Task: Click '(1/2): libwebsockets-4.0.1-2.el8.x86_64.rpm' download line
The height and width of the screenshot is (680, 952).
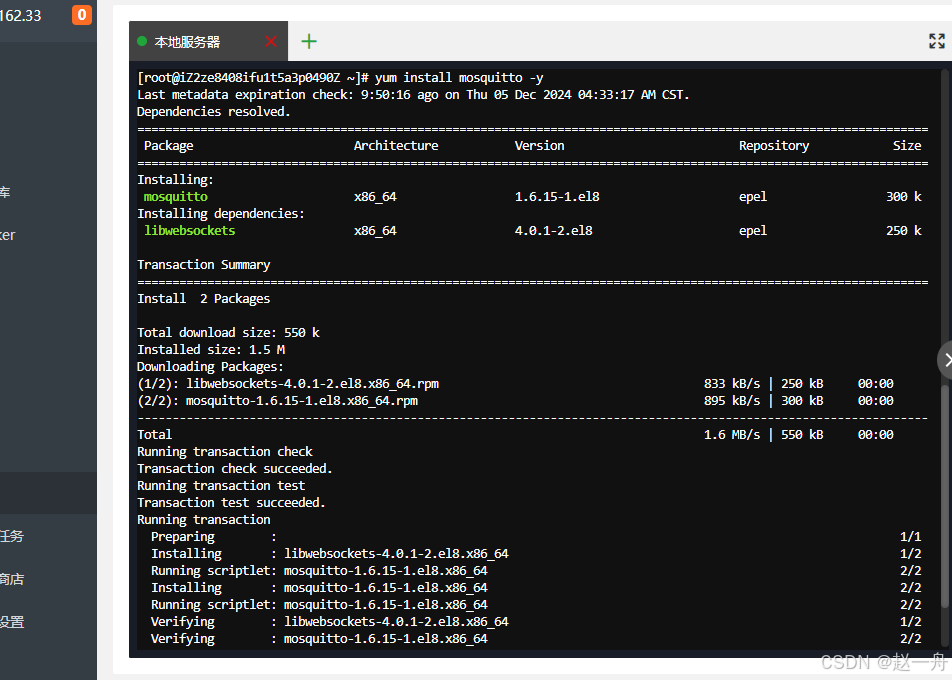Action: pyautogui.click(x=288, y=384)
